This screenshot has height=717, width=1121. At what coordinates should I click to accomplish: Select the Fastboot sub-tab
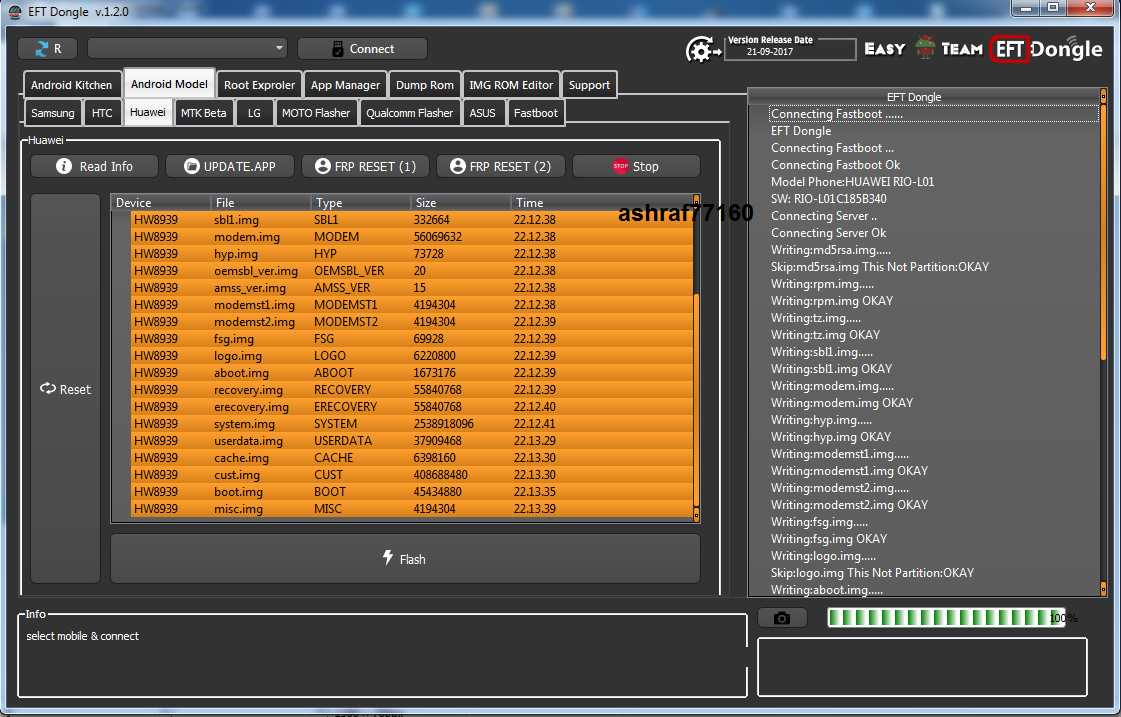(x=535, y=113)
